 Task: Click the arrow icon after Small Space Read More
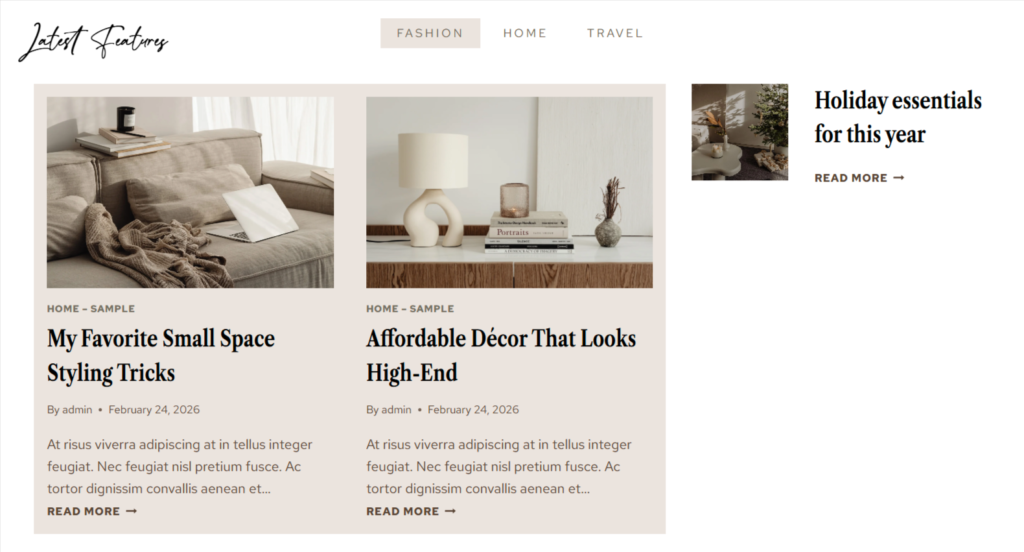tap(131, 511)
